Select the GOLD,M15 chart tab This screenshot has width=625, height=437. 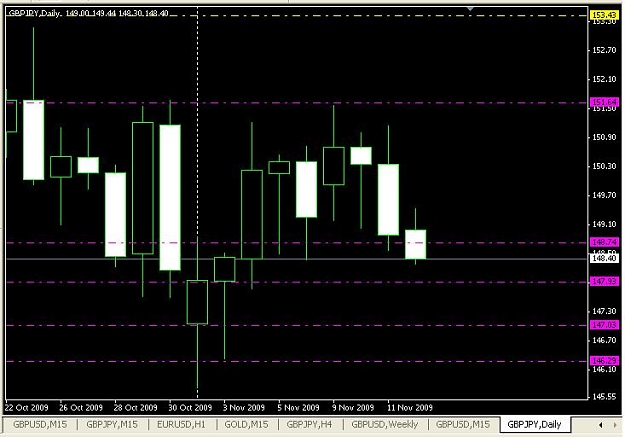(x=246, y=424)
